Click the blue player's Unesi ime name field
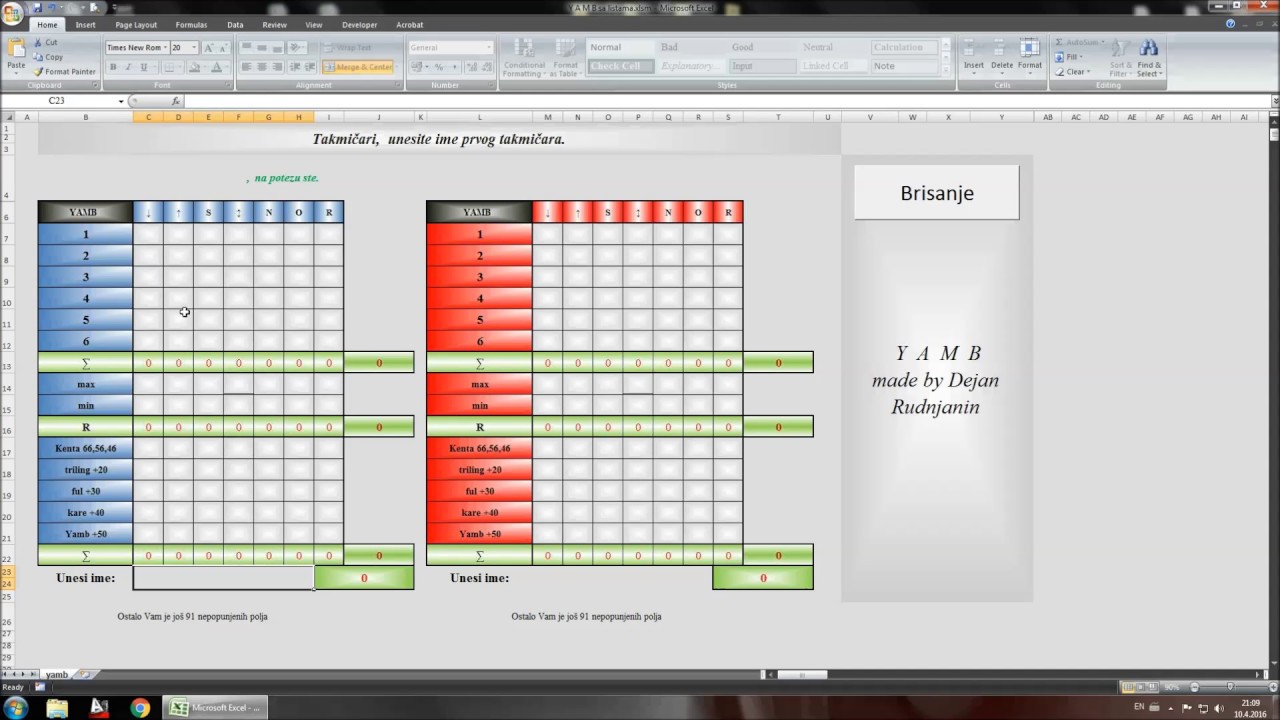The height and width of the screenshot is (720, 1280). [223, 578]
